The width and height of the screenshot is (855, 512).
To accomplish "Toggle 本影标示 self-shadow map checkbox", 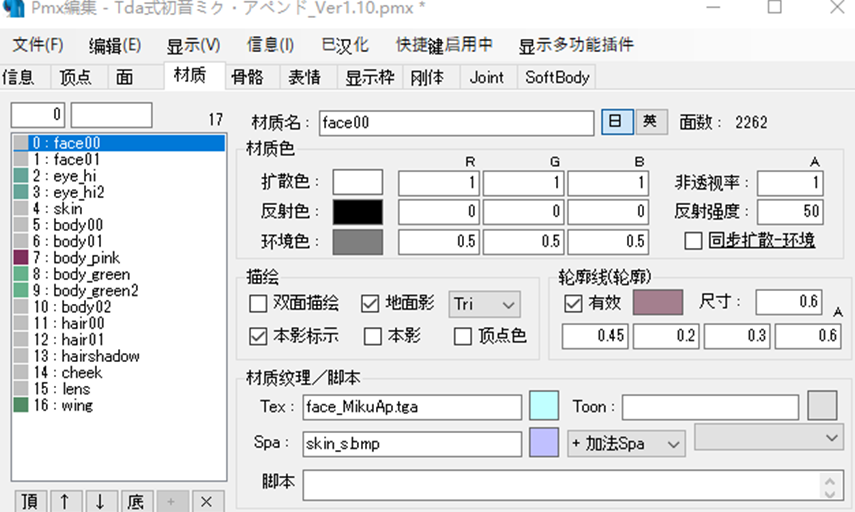I will [257, 336].
